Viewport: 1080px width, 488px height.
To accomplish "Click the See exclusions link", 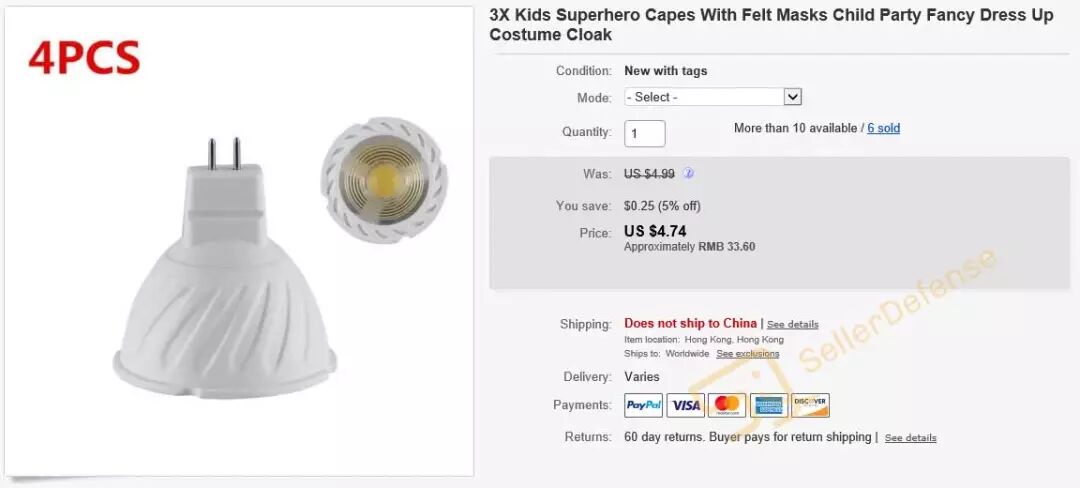I will tap(747, 354).
